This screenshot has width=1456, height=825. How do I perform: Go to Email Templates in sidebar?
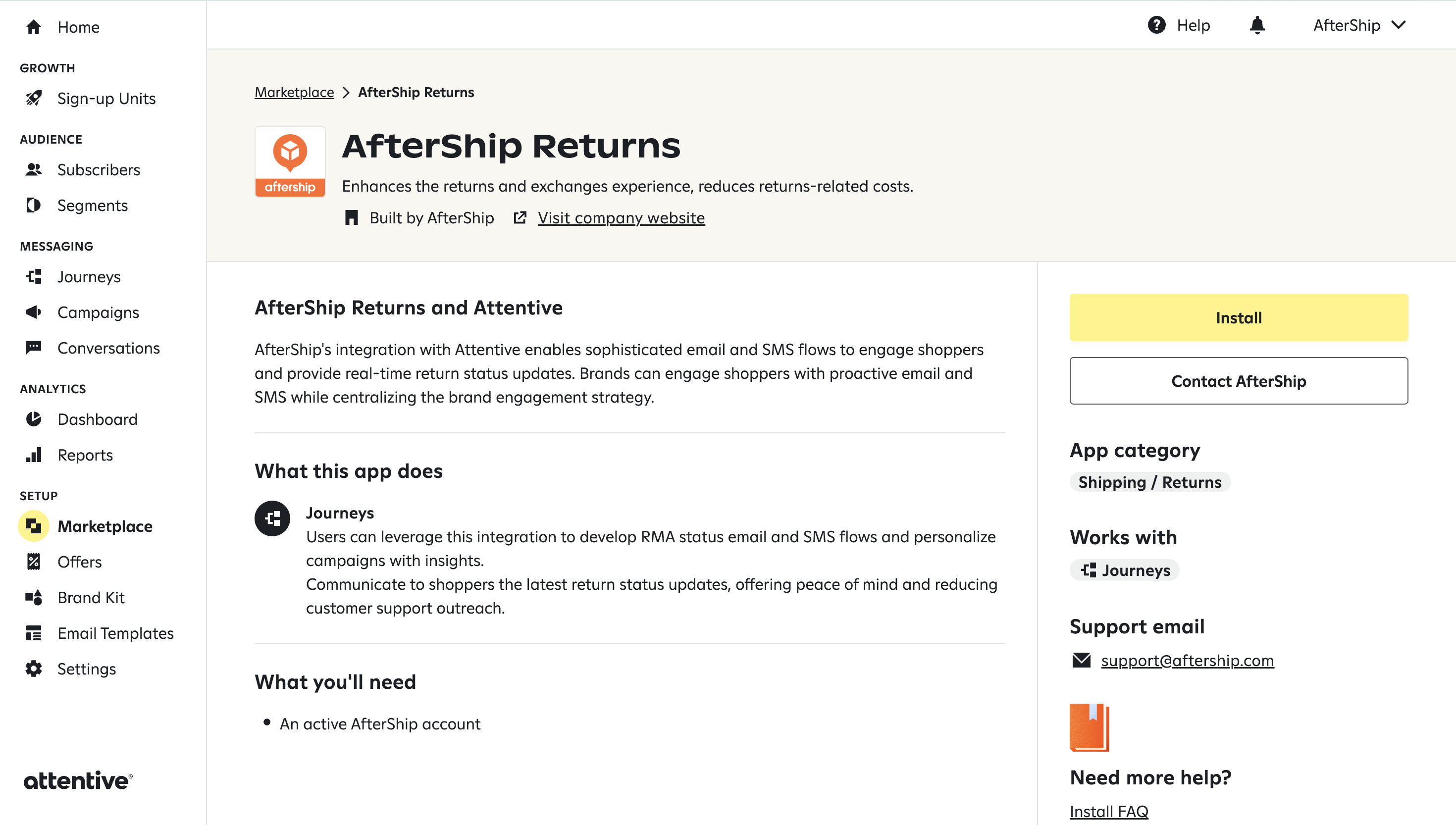point(115,633)
